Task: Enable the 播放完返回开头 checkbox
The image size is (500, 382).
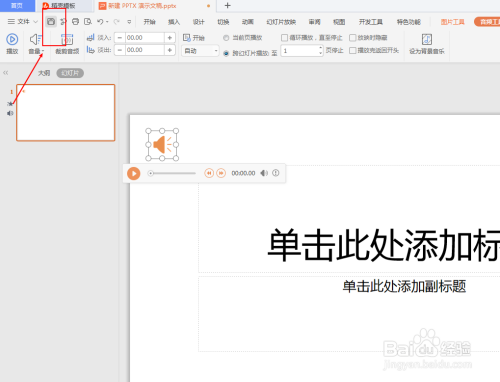Action: (352, 50)
